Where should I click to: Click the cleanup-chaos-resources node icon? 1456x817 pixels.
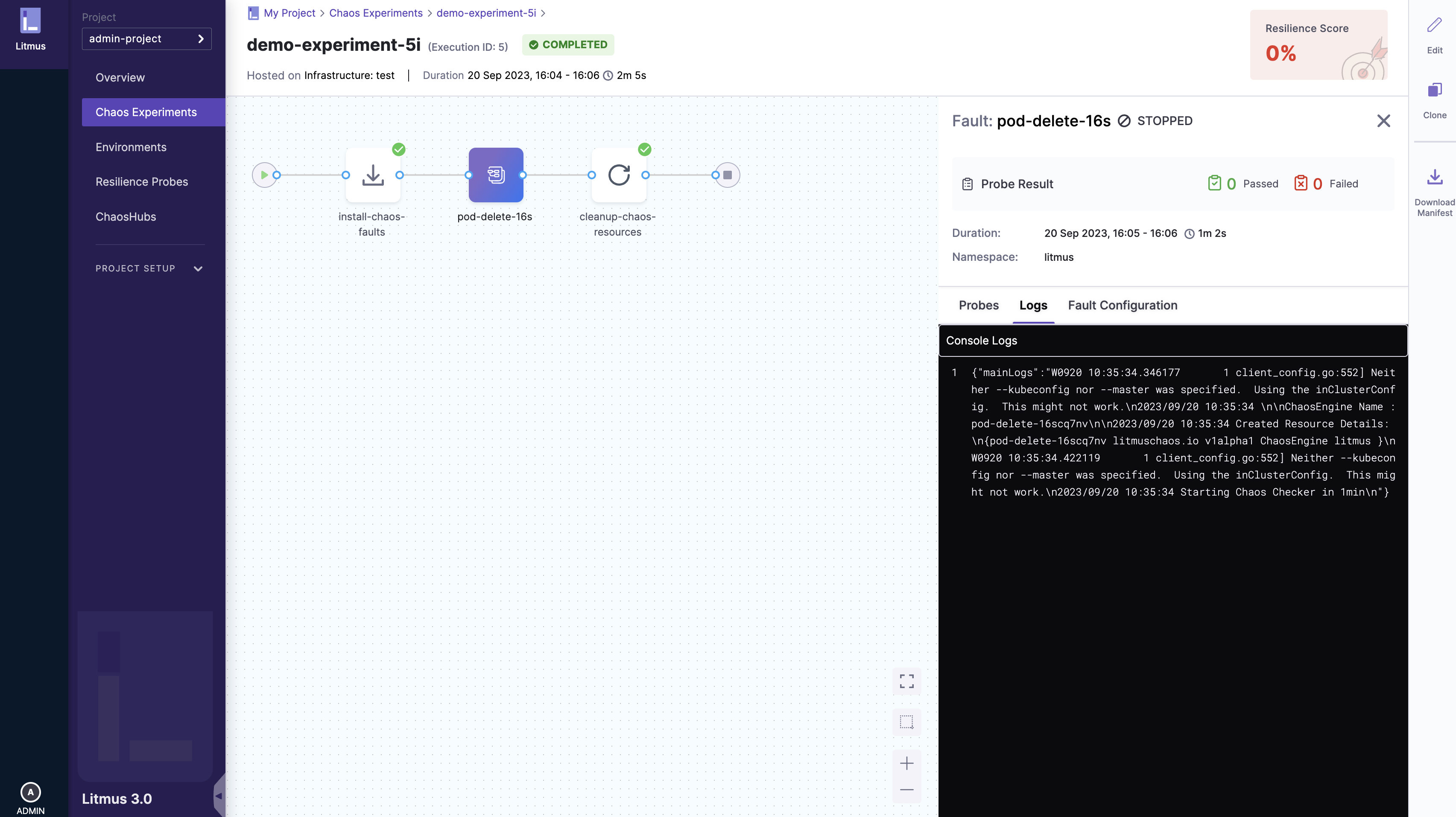(x=618, y=175)
